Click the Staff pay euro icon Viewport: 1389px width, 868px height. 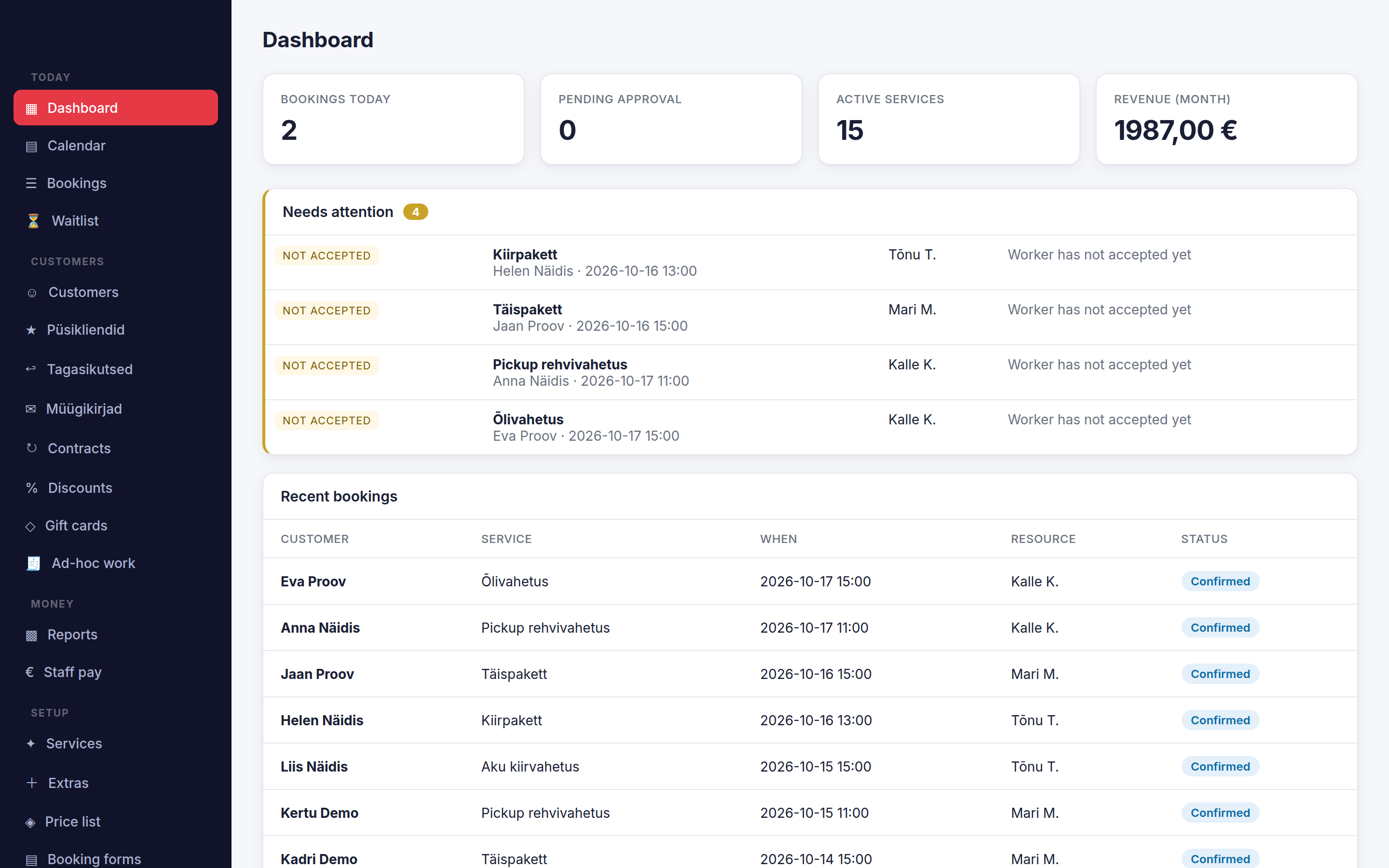30,672
